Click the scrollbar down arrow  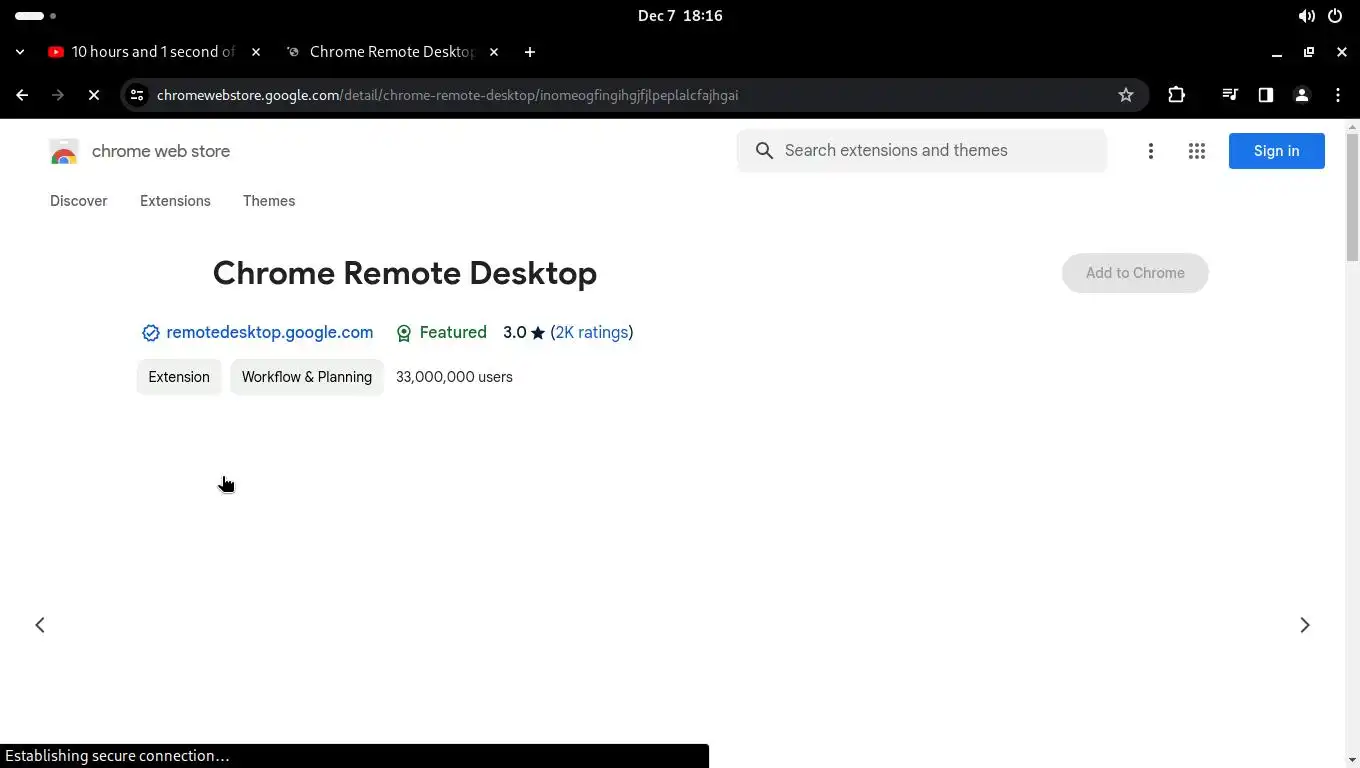pos(1352,759)
